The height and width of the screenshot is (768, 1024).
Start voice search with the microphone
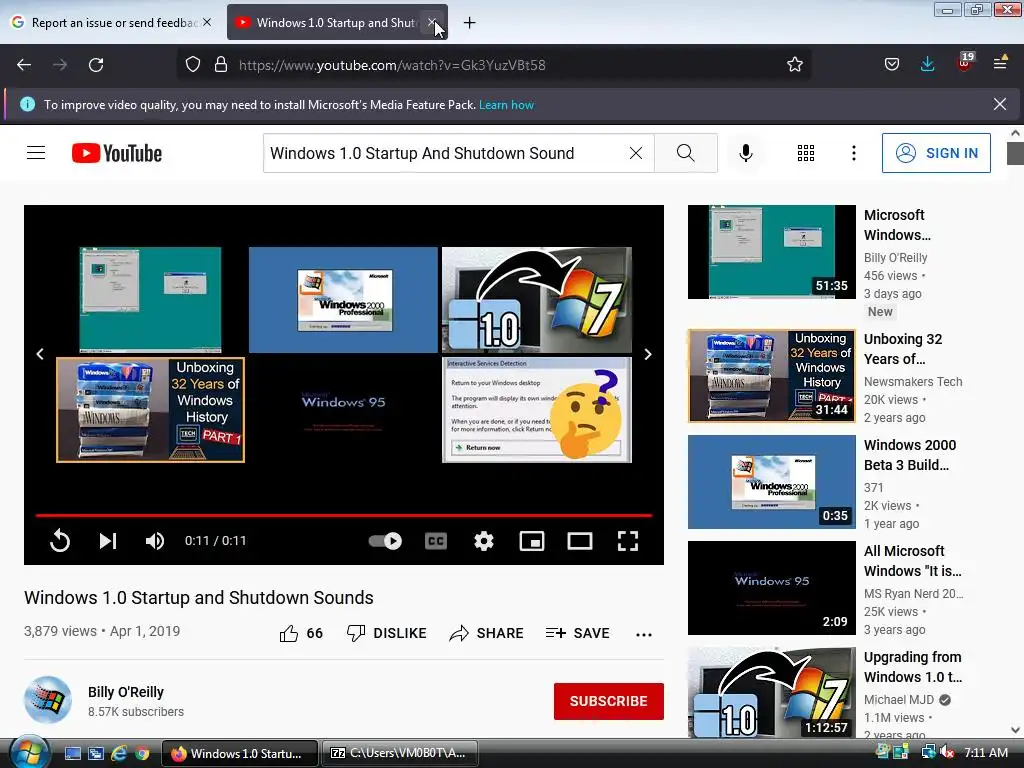[746, 153]
